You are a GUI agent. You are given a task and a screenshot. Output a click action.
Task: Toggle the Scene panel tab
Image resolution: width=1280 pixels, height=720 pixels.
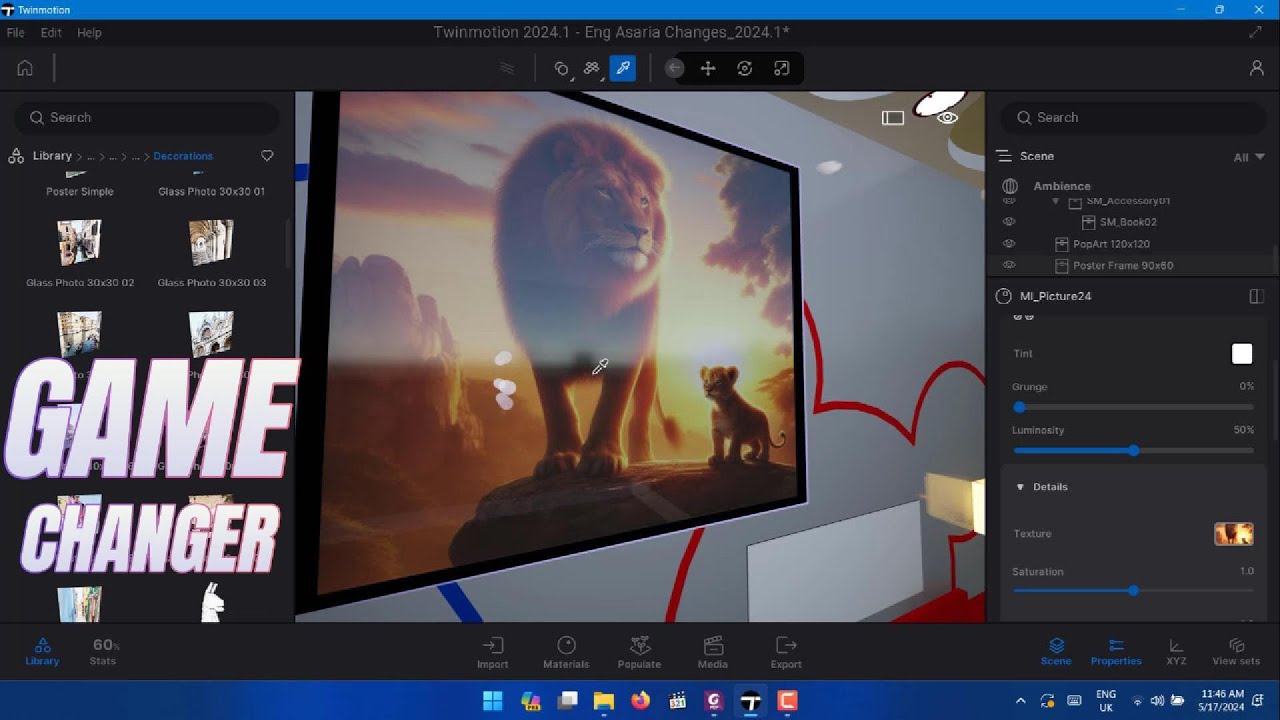[1056, 652]
